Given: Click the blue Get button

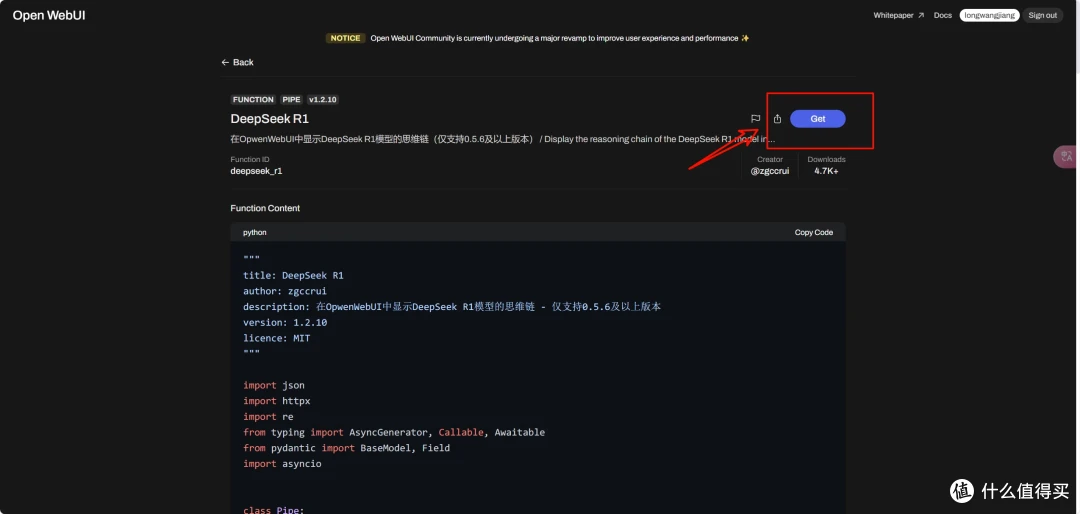Looking at the screenshot, I should pos(818,119).
